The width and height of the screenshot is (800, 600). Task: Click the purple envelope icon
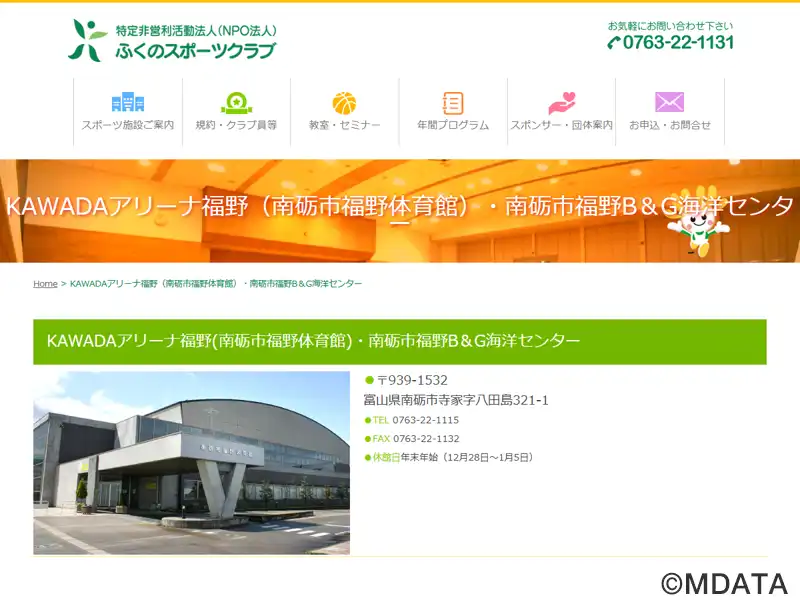pyautogui.click(x=669, y=102)
